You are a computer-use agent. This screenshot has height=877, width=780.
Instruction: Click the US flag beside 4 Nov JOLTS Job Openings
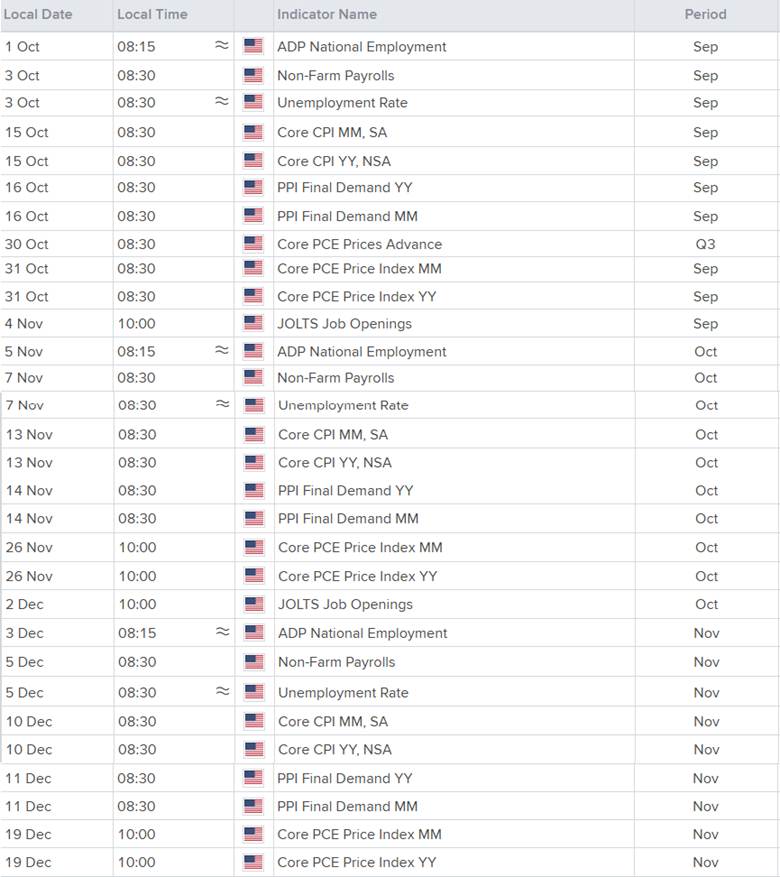pyautogui.click(x=253, y=323)
